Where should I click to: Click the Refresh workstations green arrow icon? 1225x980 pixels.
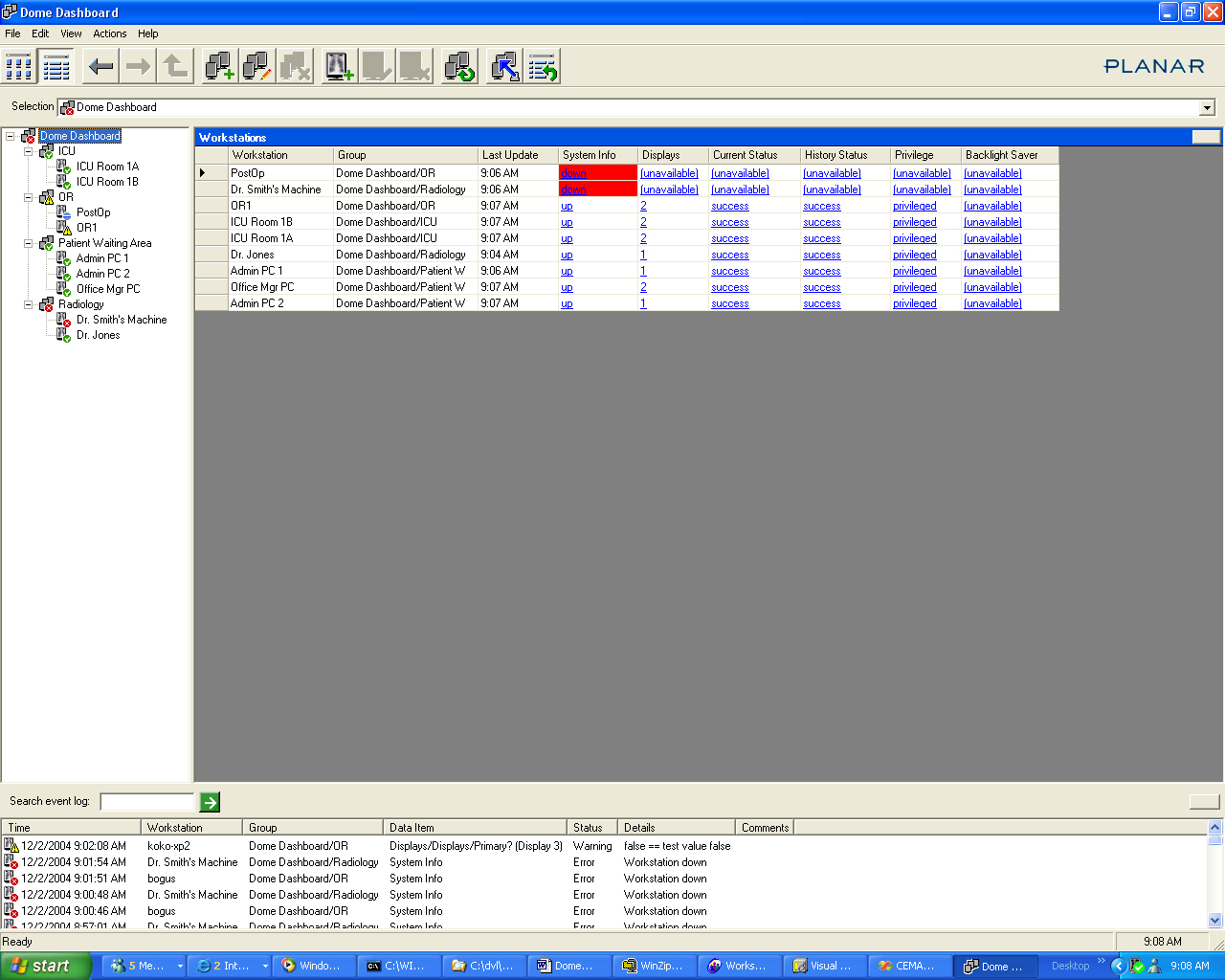coord(460,67)
